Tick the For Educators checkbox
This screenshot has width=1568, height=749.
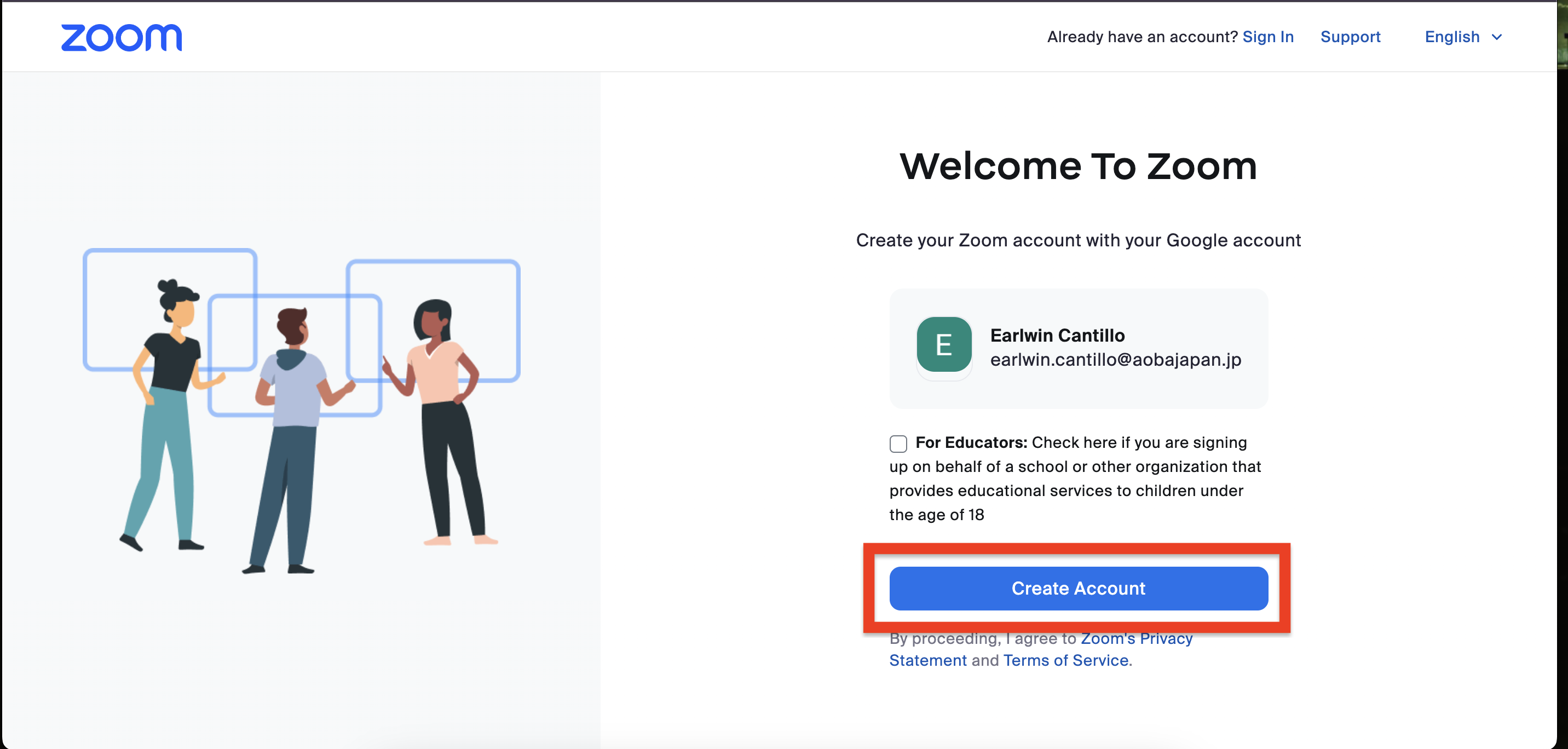898,443
